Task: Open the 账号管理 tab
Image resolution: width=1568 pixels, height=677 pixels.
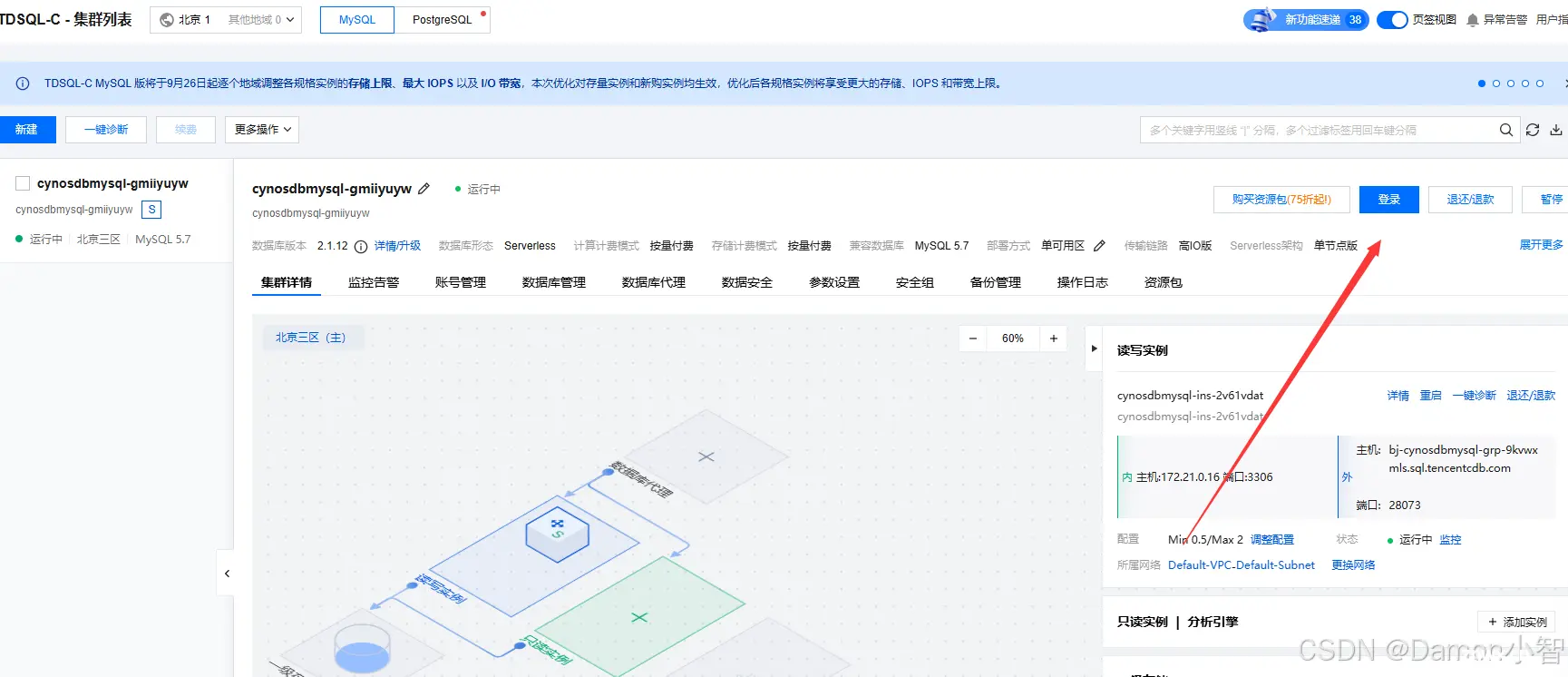Action: tap(461, 282)
